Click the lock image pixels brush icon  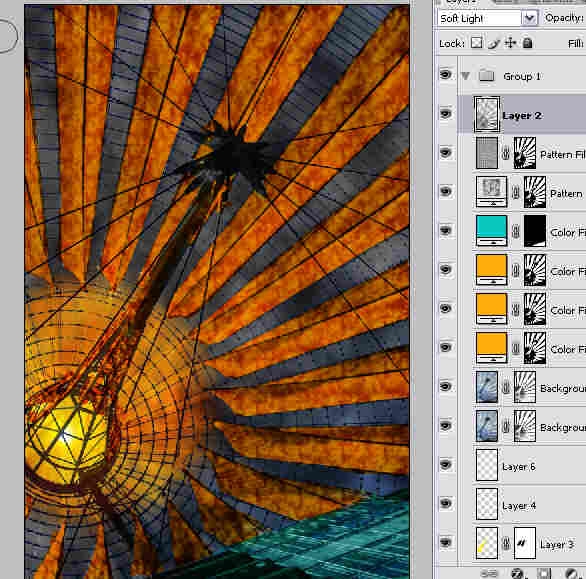494,44
